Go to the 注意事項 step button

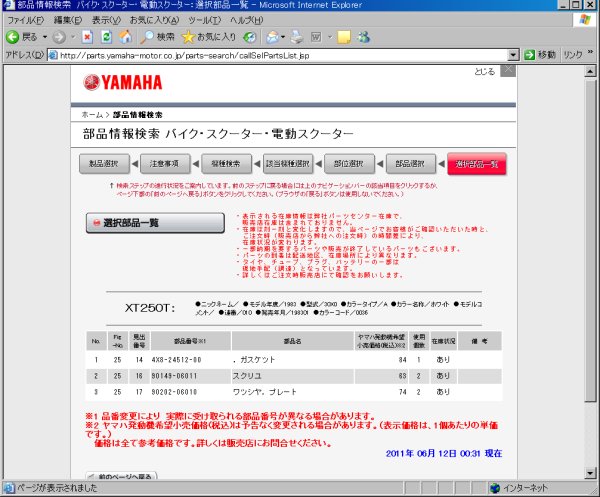165,164
